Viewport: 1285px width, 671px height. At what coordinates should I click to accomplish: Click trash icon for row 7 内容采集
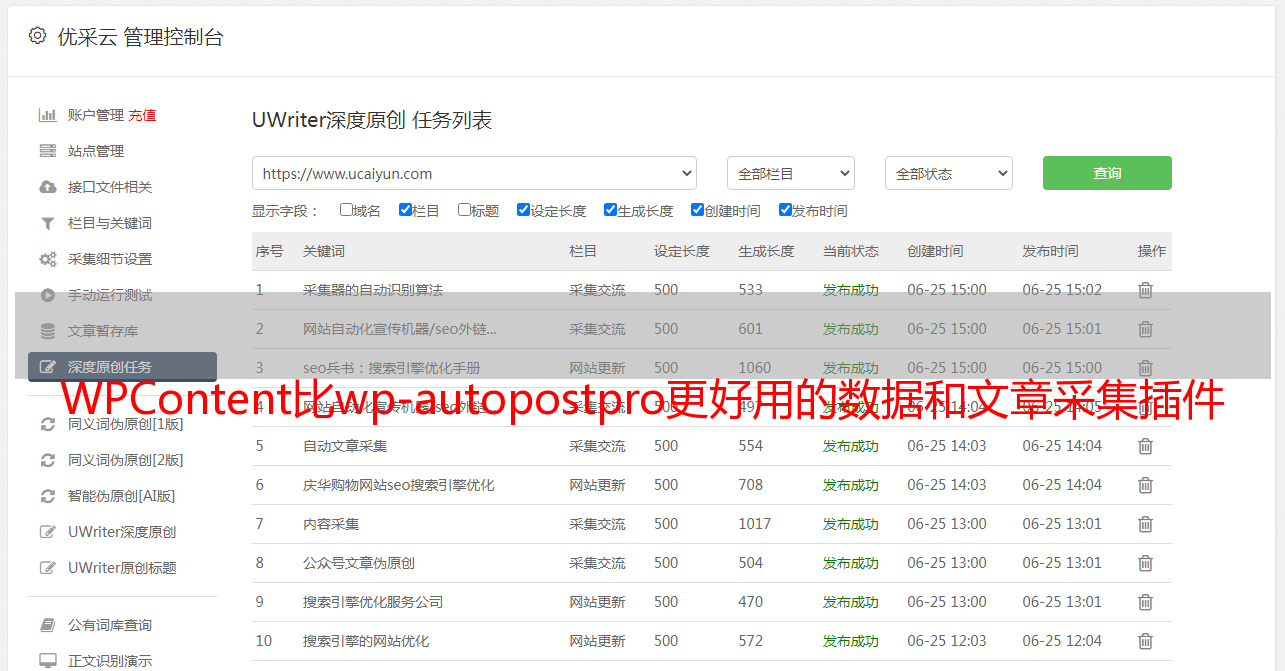pyautogui.click(x=1146, y=524)
